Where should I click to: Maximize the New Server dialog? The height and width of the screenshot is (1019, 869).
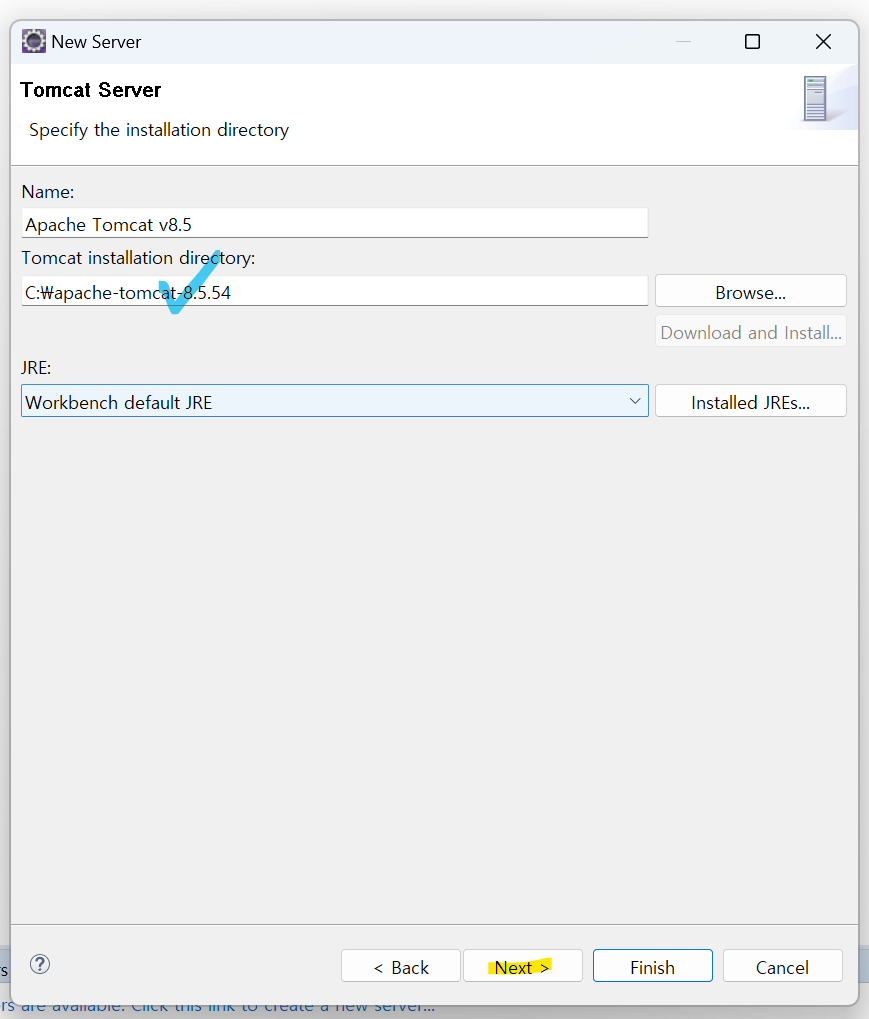click(x=752, y=42)
